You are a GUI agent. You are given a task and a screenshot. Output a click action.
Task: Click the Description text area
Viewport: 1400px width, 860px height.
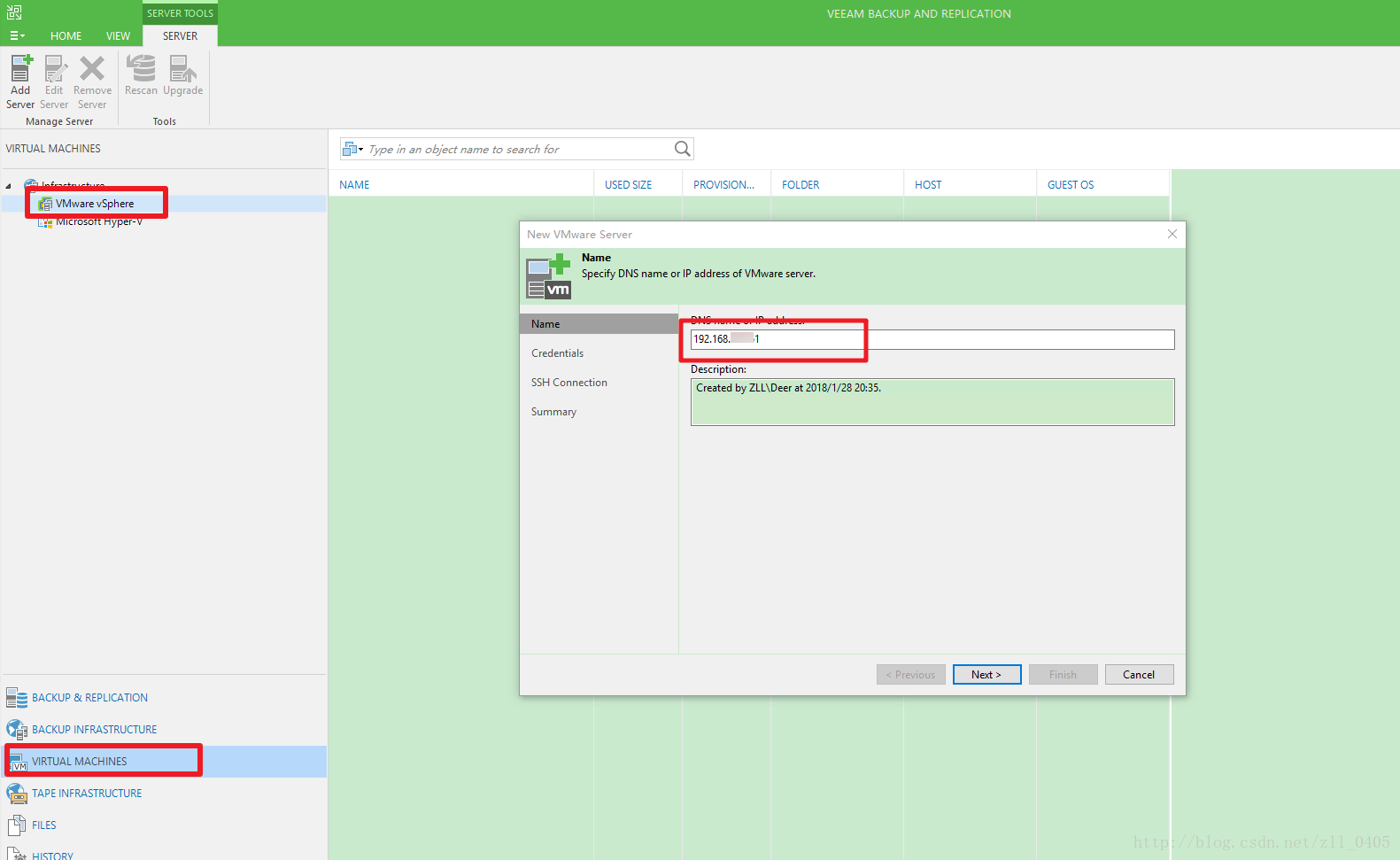tap(932, 402)
